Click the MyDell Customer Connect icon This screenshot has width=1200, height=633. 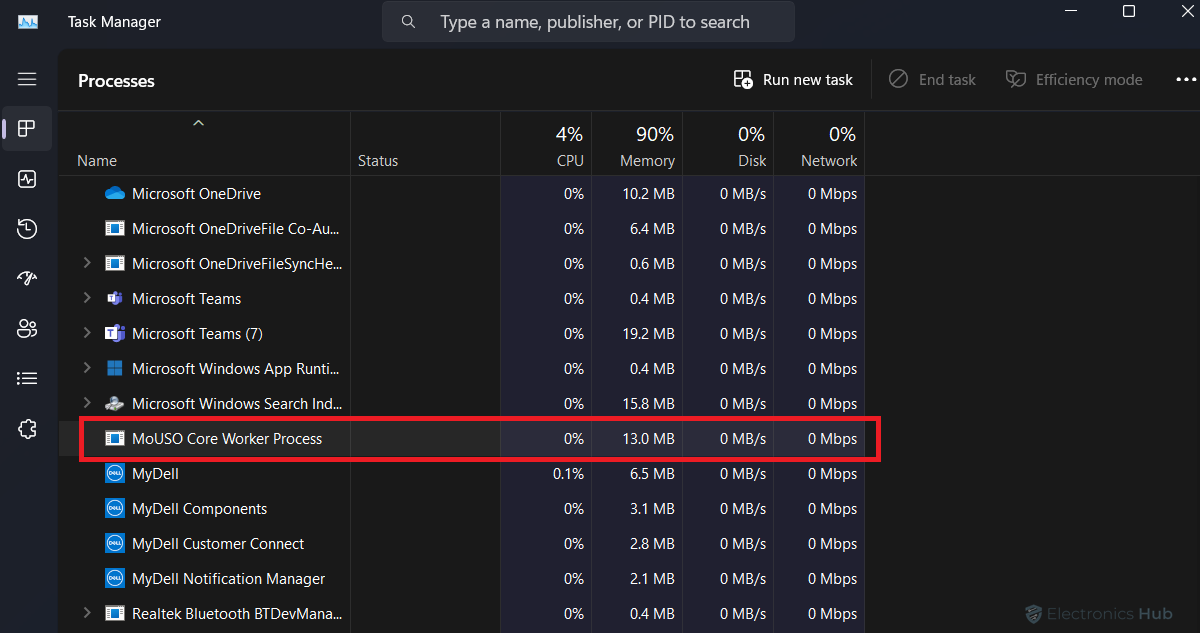(115, 543)
